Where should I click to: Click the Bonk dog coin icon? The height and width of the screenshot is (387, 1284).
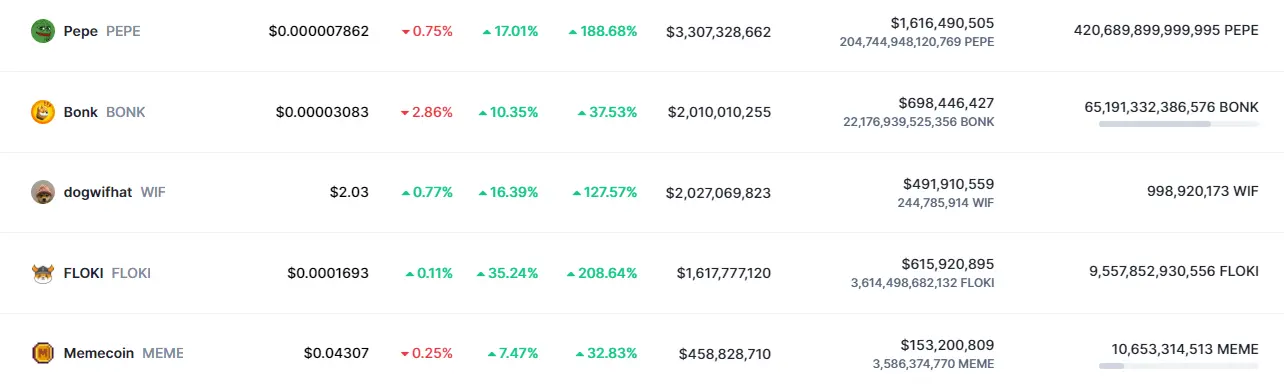[x=42, y=112]
